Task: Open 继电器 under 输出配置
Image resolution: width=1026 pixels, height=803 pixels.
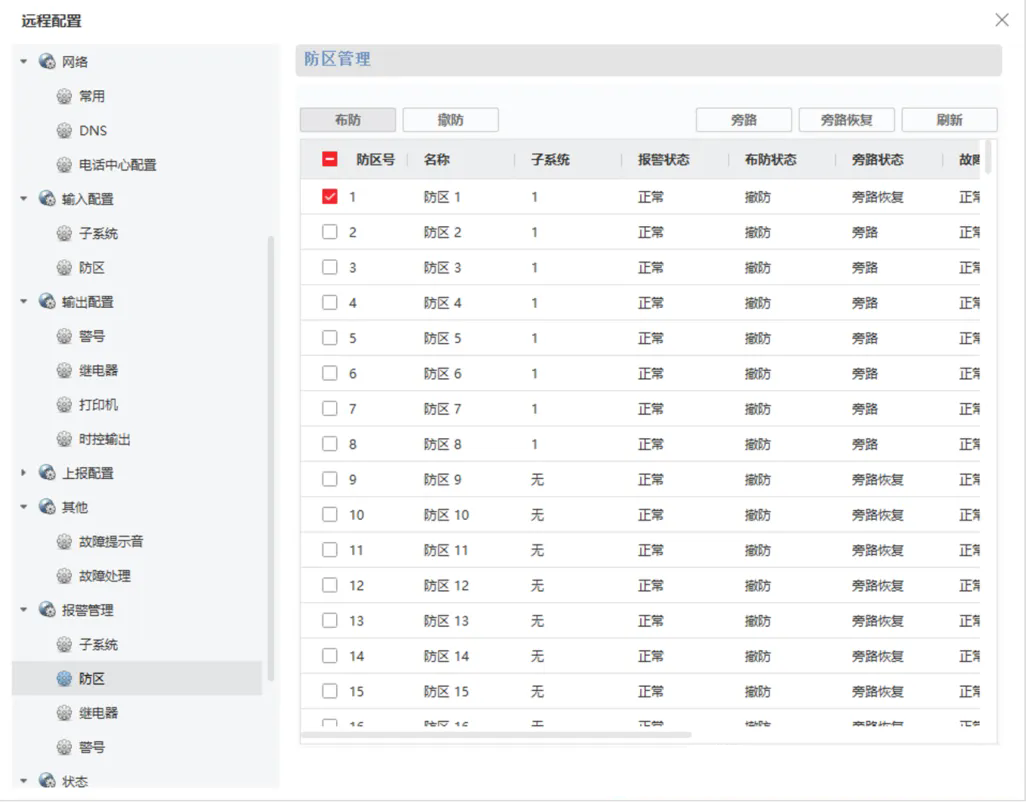Action: (x=98, y=371)
